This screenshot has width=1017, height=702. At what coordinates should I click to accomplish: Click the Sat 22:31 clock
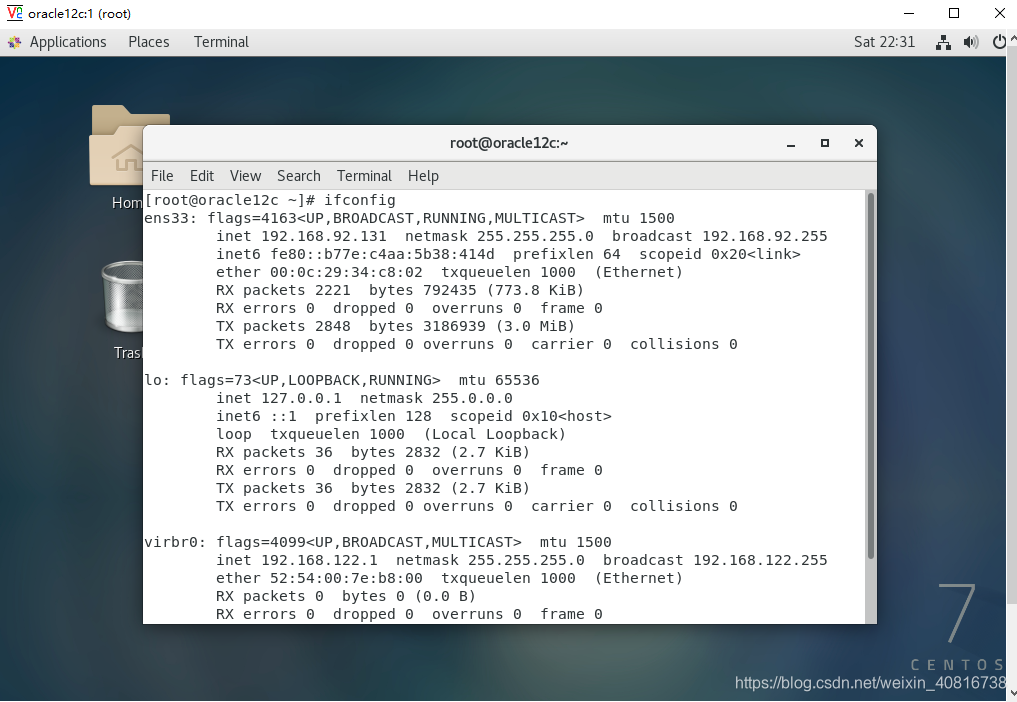pyautogui.click(x=884, y=42)
